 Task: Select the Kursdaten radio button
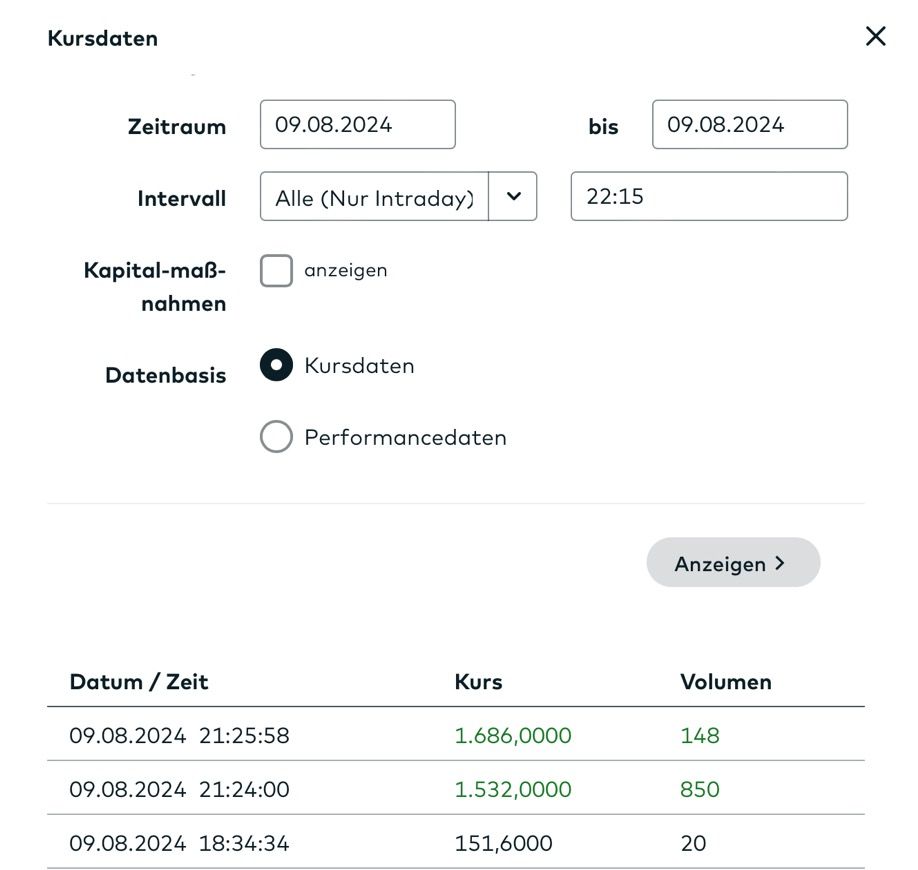point(276,365)
